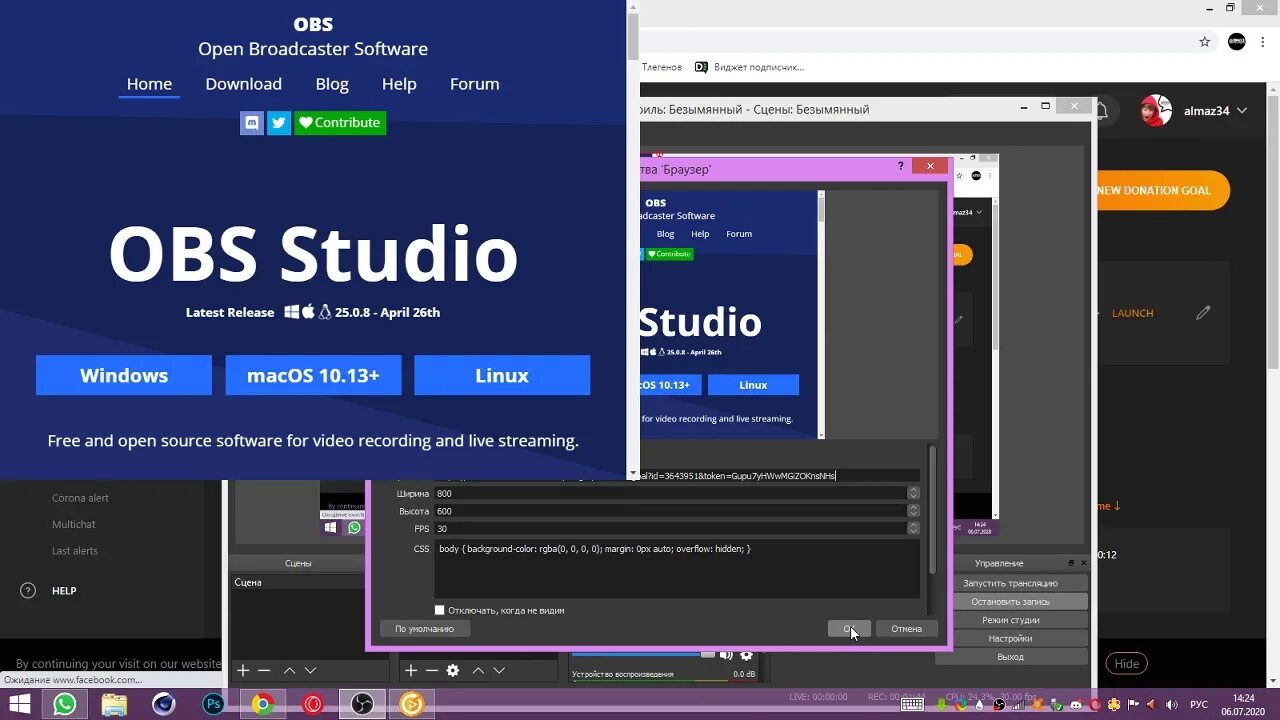
Task: Open the Blog page on OBS site
Action: coord(332,84)
